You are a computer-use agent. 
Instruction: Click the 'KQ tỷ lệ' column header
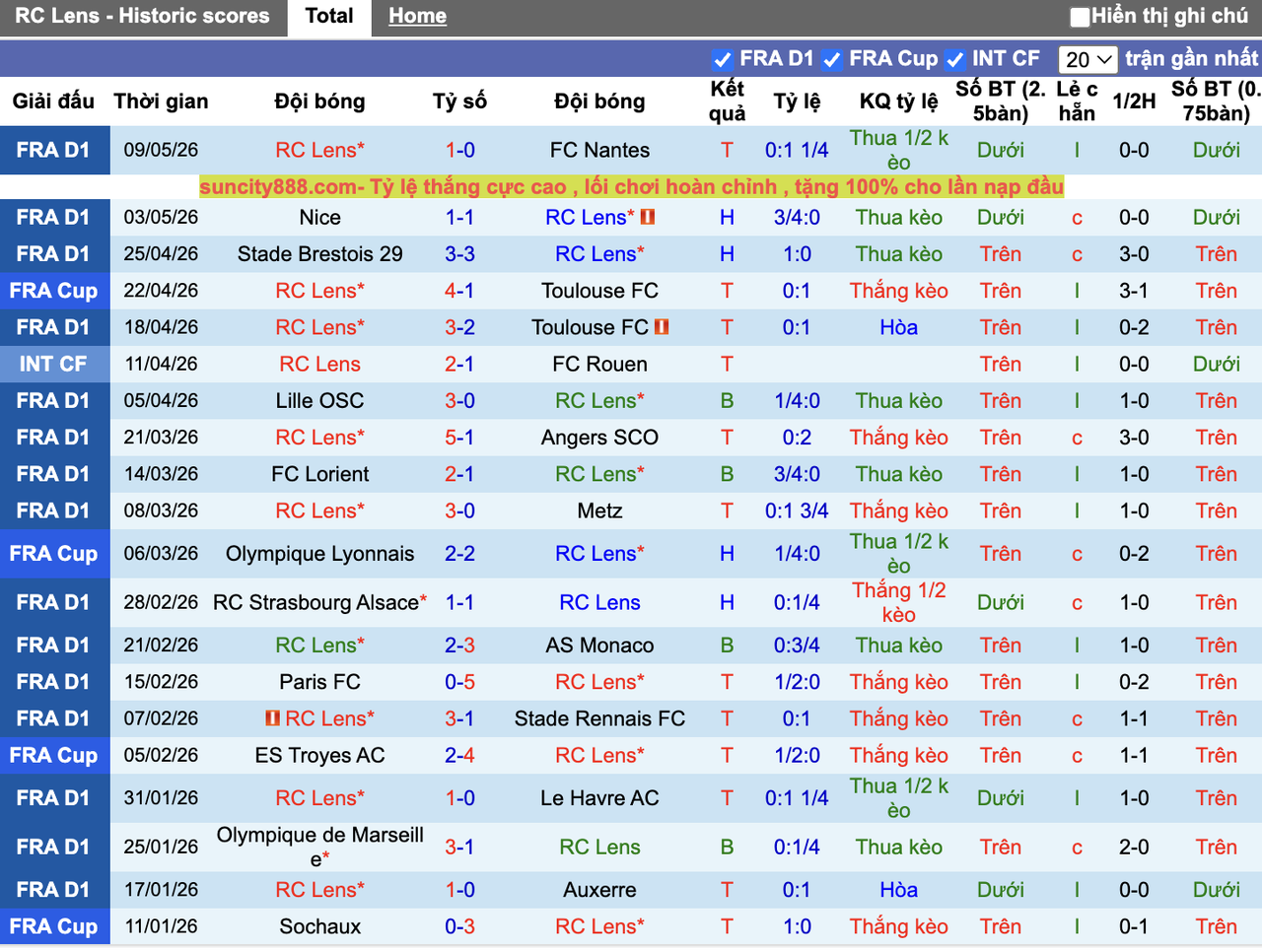pos(898,101)
